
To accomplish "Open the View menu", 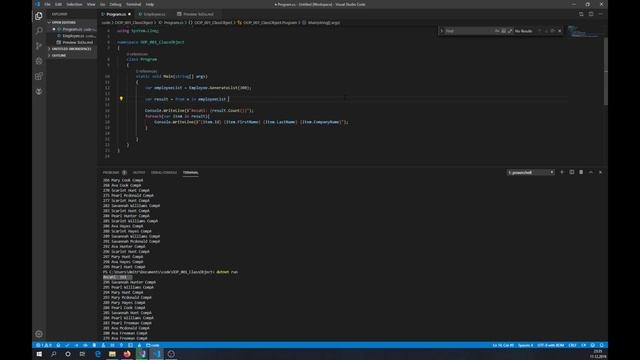I will 91,4.
